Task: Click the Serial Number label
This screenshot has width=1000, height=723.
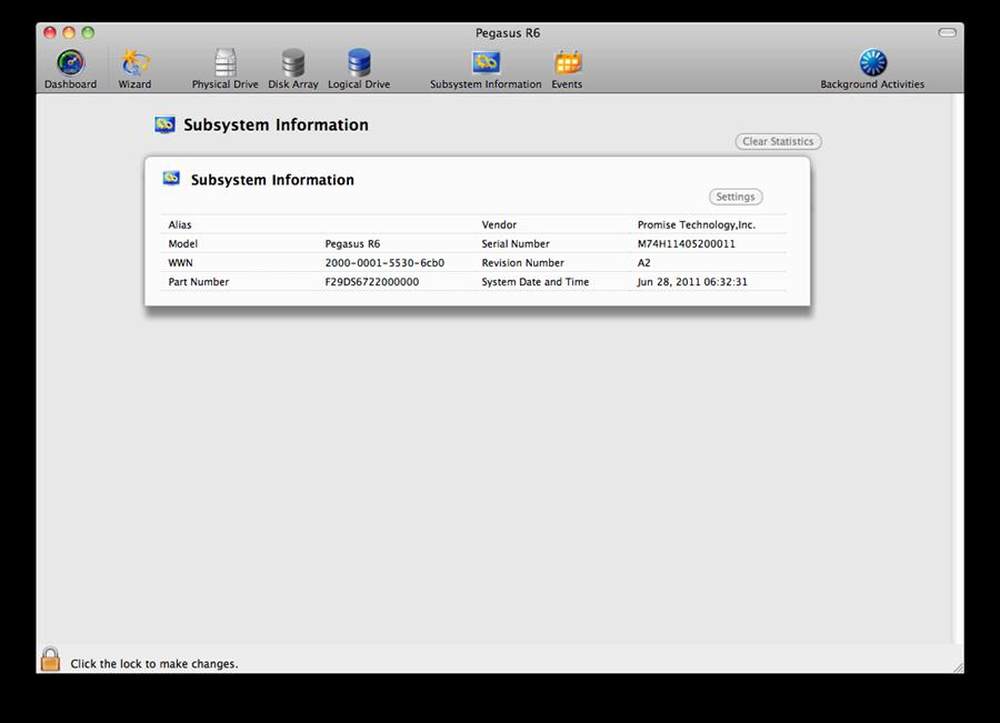Action: tap(515, 244)
